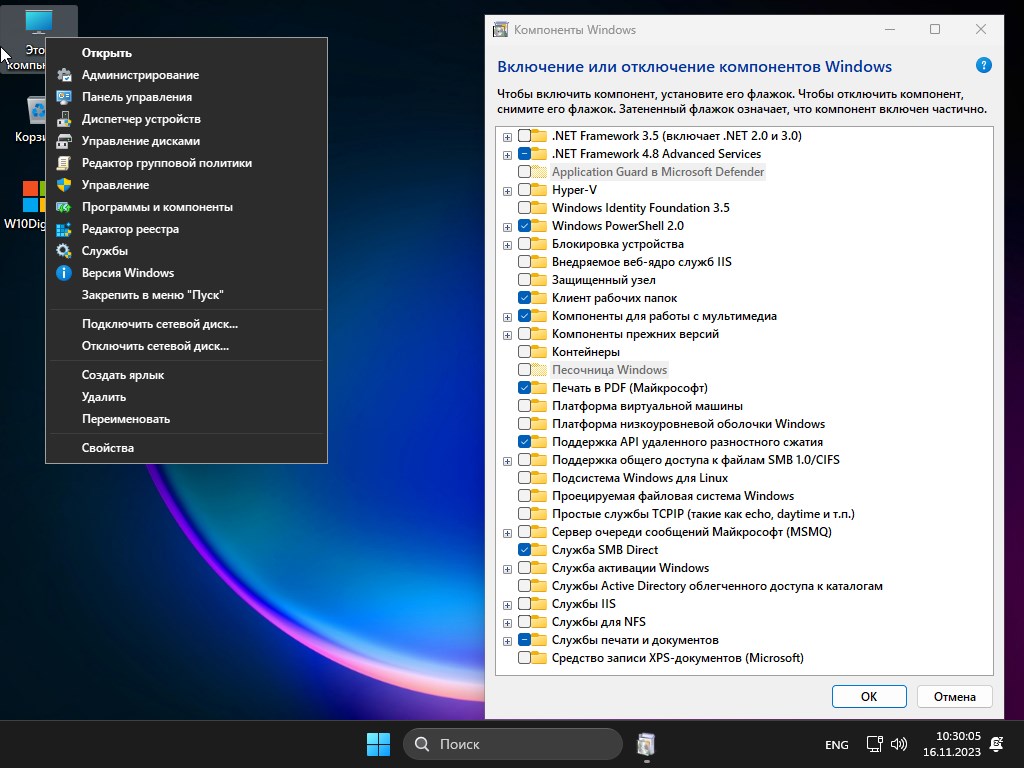Click the network icon in the system tray
This screenshot has height=768, width=1024.
tap(874, 744)
